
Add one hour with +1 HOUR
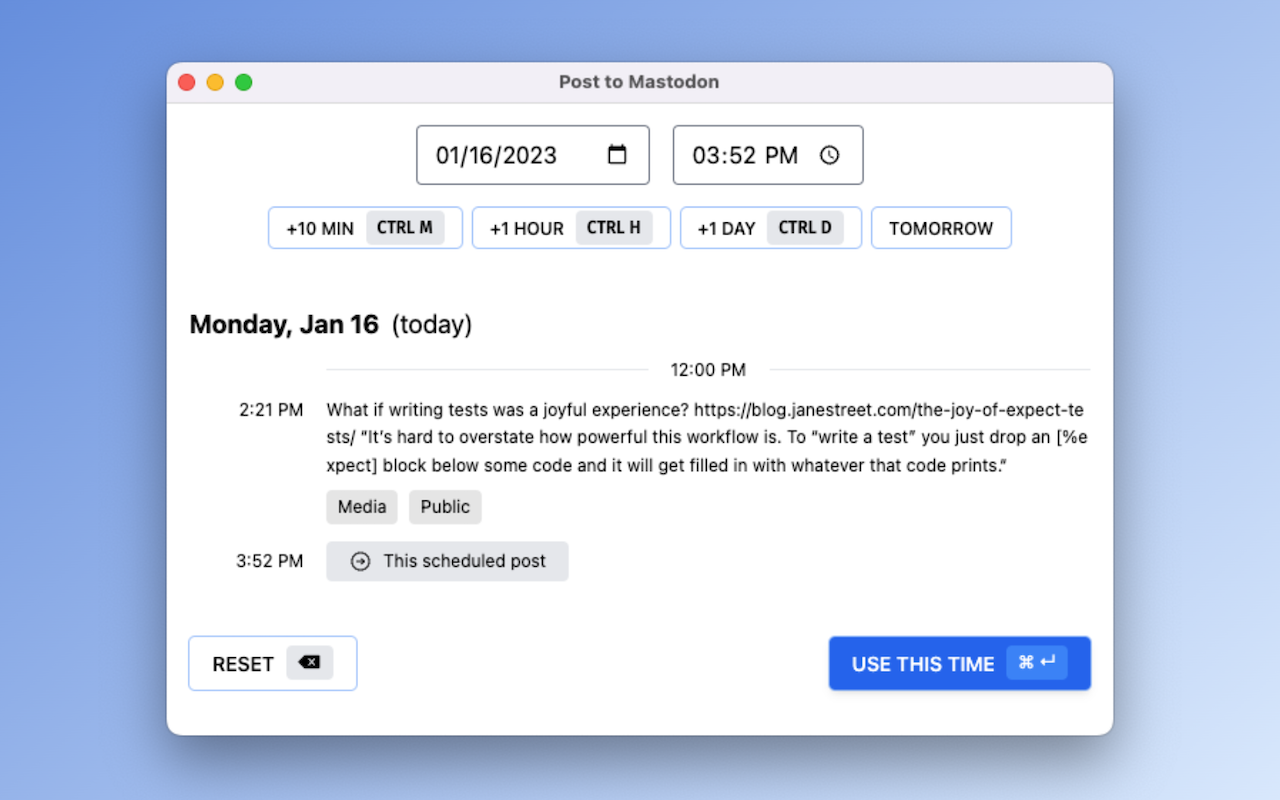[571, 228]
